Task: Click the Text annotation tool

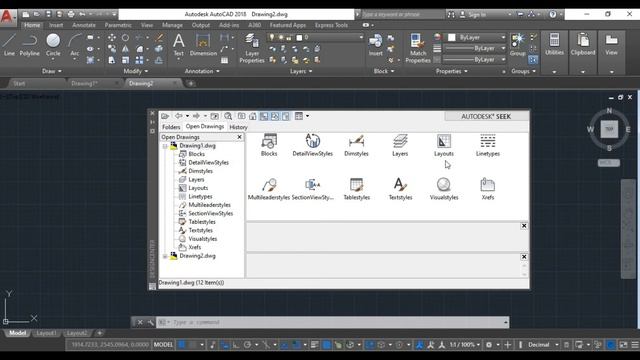Action: (x=178, y=45)
